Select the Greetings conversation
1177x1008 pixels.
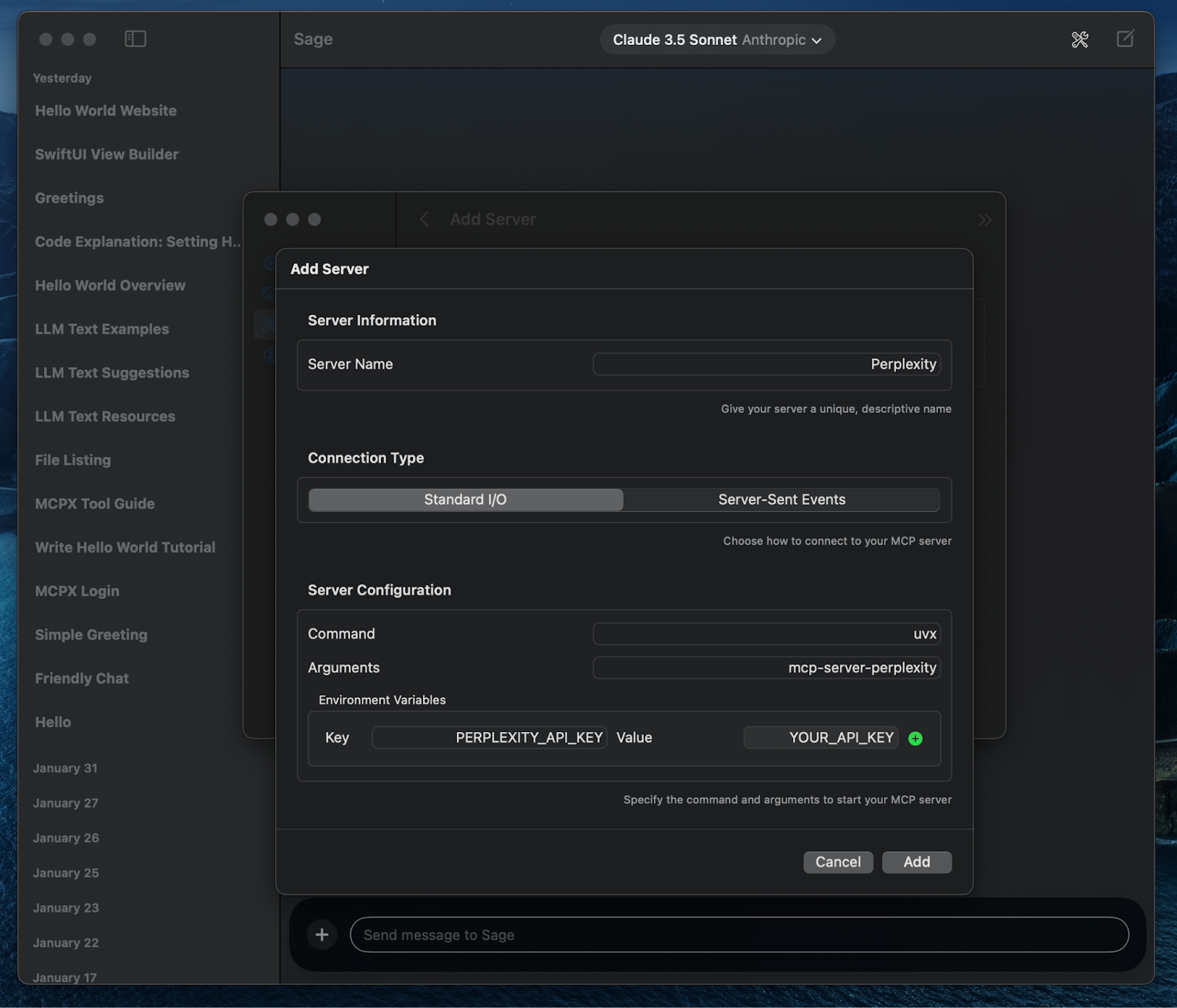click(x=69, y=198)
